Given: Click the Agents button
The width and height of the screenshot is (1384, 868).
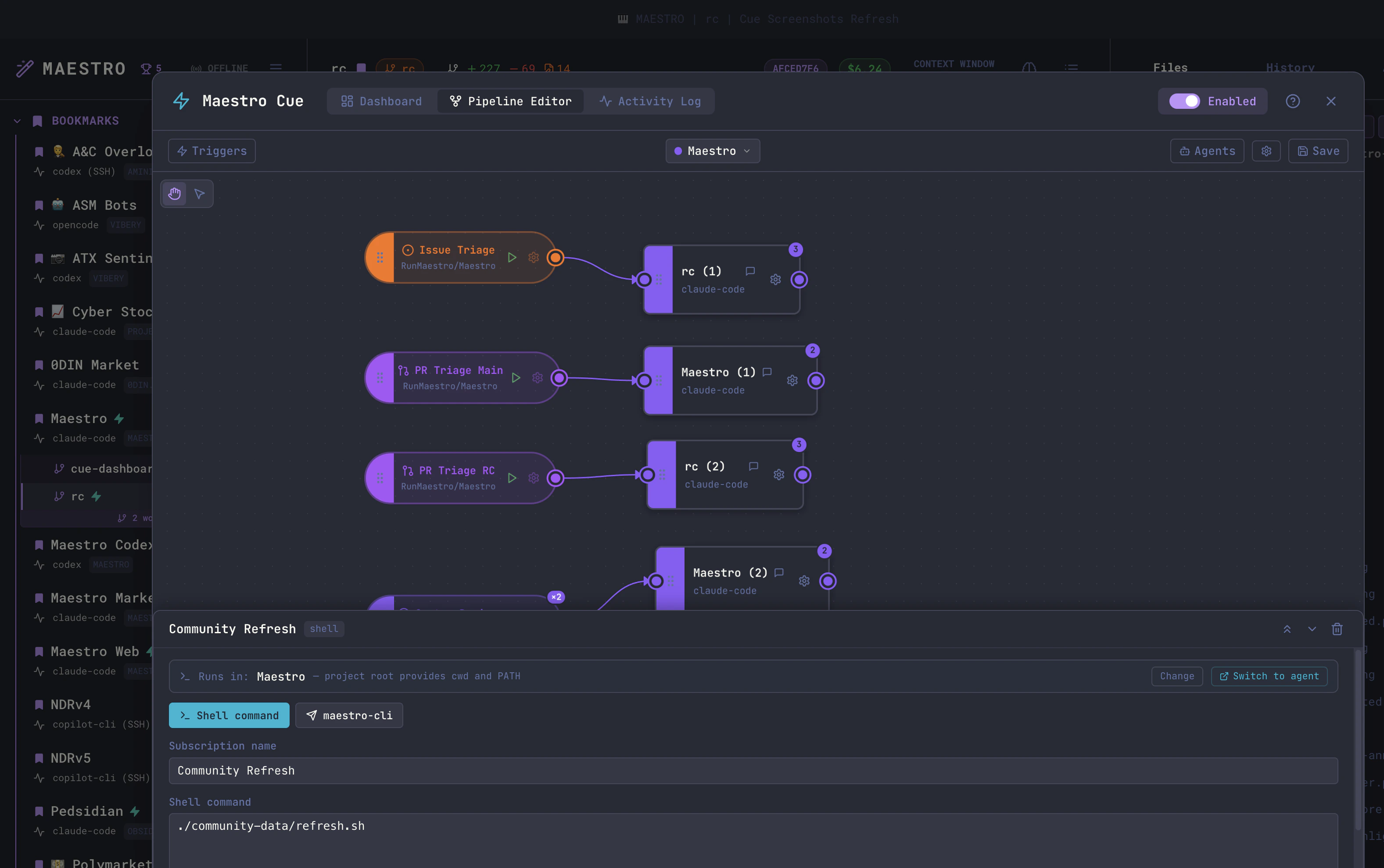Looking at the screenshot, I should tap(1207, 151).
